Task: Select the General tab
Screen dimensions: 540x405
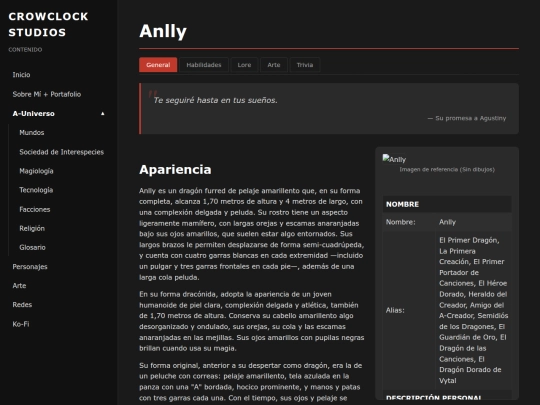Action: tap(158, 65)
